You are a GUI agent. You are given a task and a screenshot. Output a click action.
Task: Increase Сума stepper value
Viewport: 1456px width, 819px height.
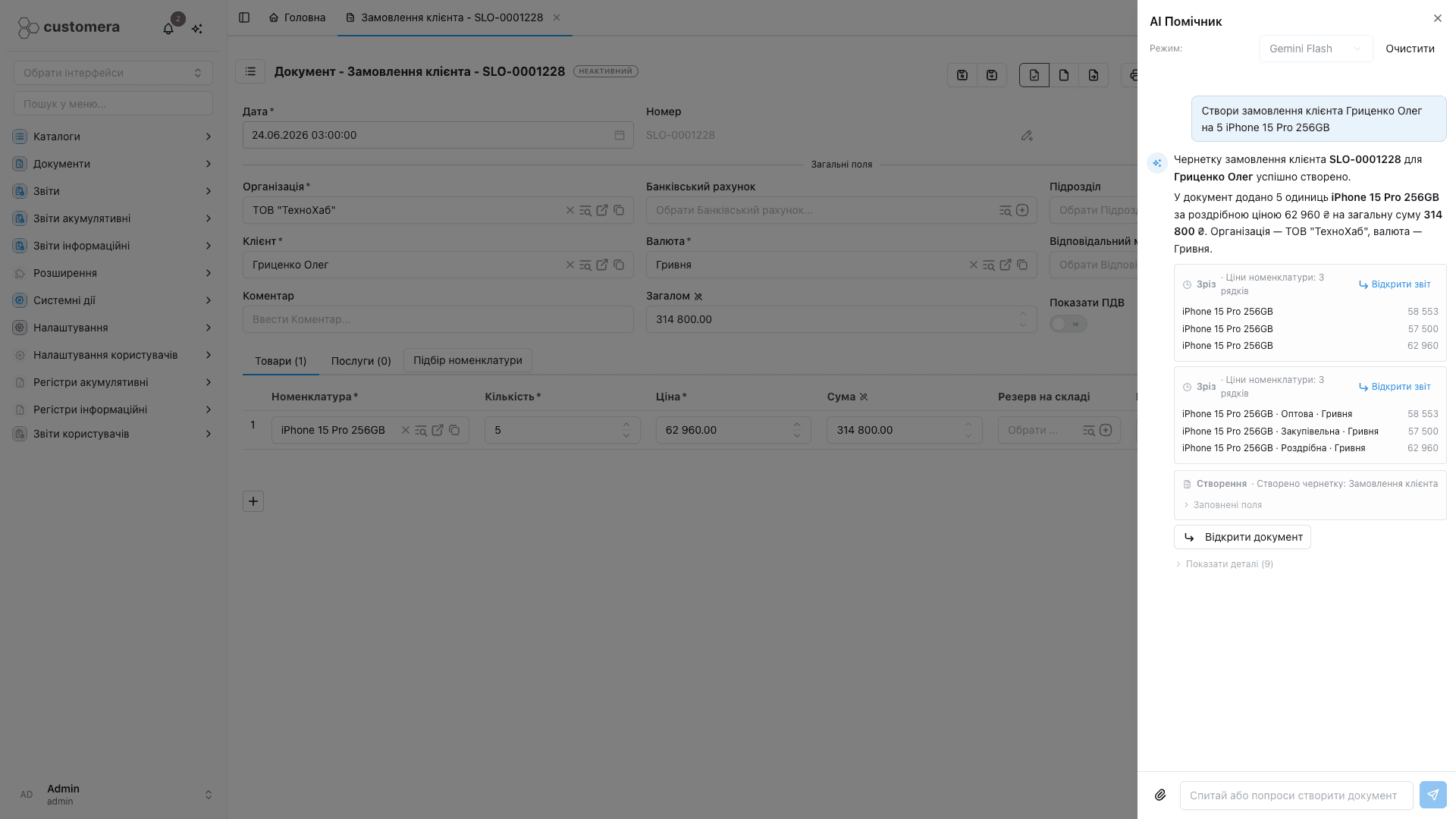(968, 425)
